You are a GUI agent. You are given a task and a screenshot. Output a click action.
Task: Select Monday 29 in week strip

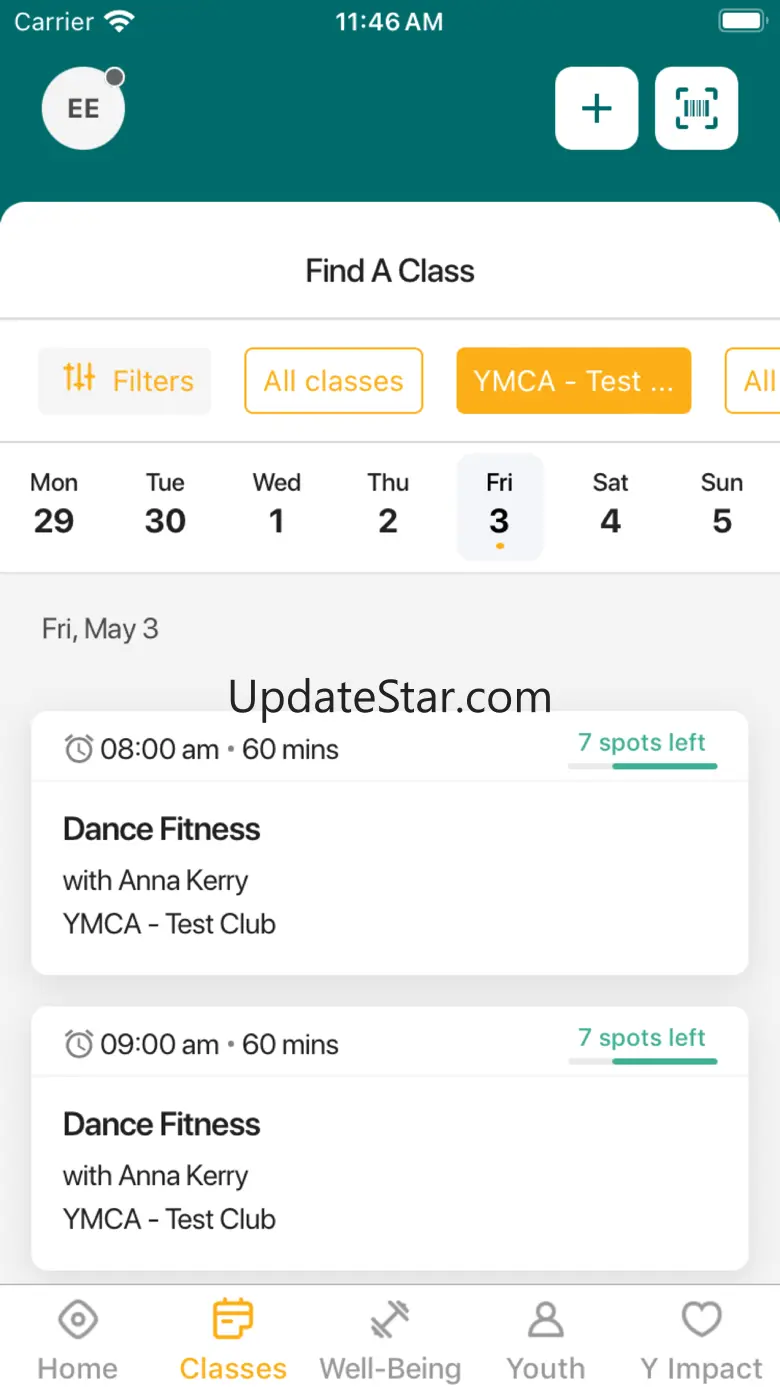(54, 505)
